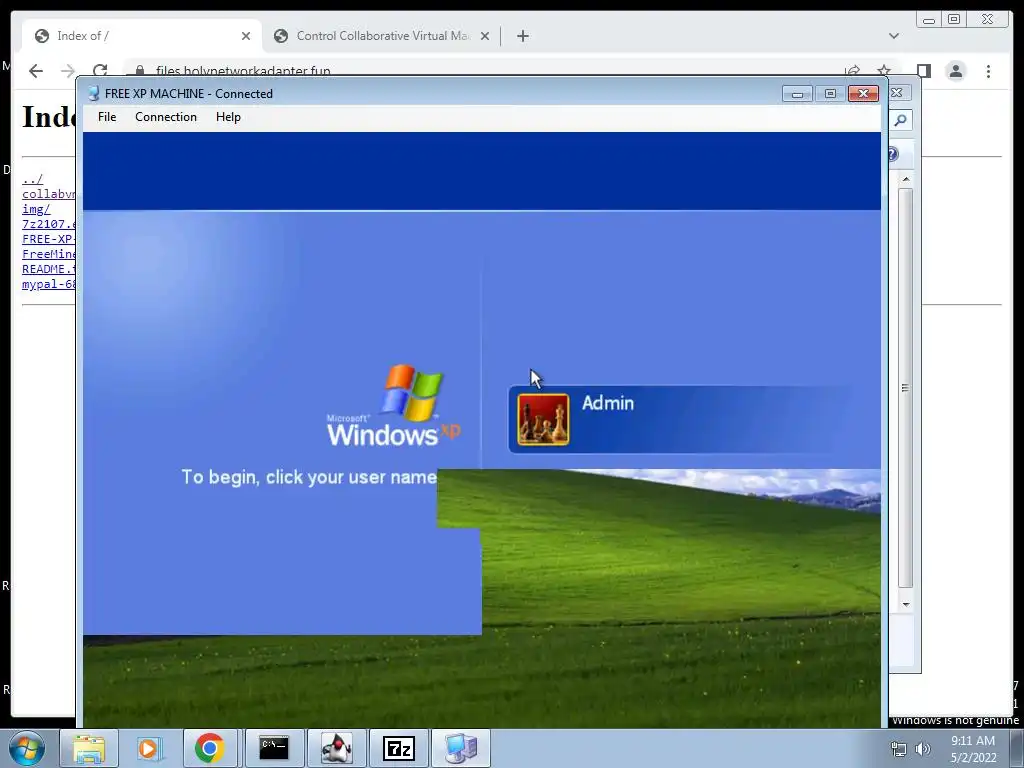
Task: Open the Java taskbar icon
Action: [x=336, y=748]
